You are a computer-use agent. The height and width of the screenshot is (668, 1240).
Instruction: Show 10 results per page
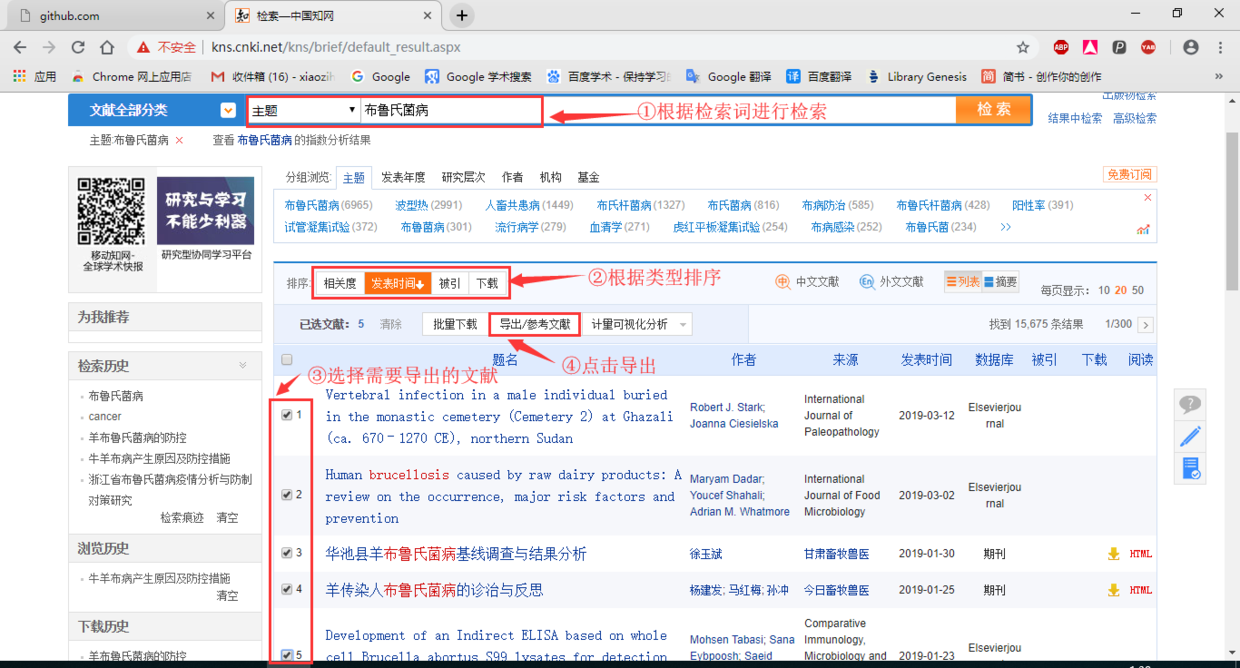[x=1104, y=290]
